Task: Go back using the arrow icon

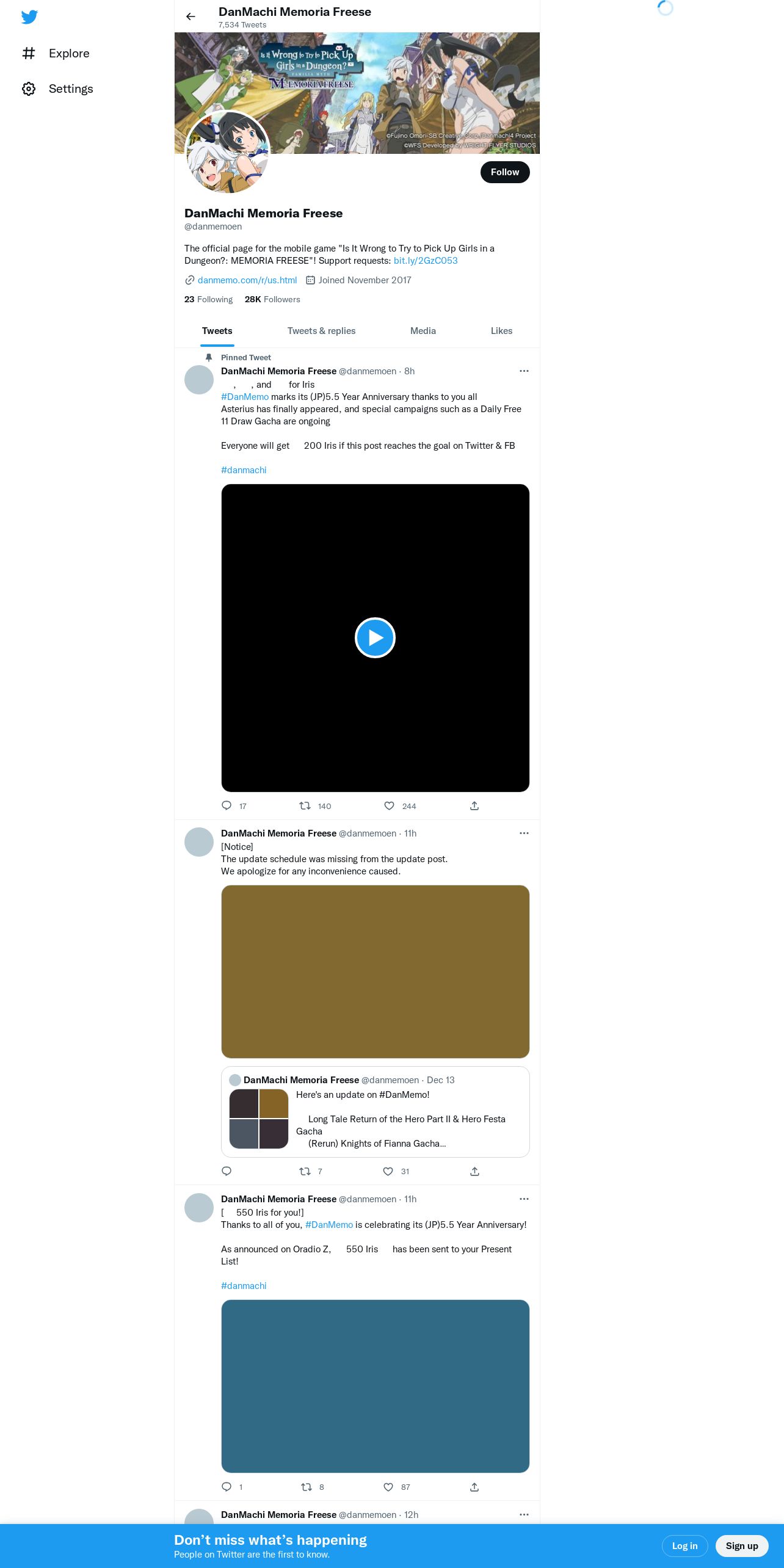Action: [x=191, y=16]
